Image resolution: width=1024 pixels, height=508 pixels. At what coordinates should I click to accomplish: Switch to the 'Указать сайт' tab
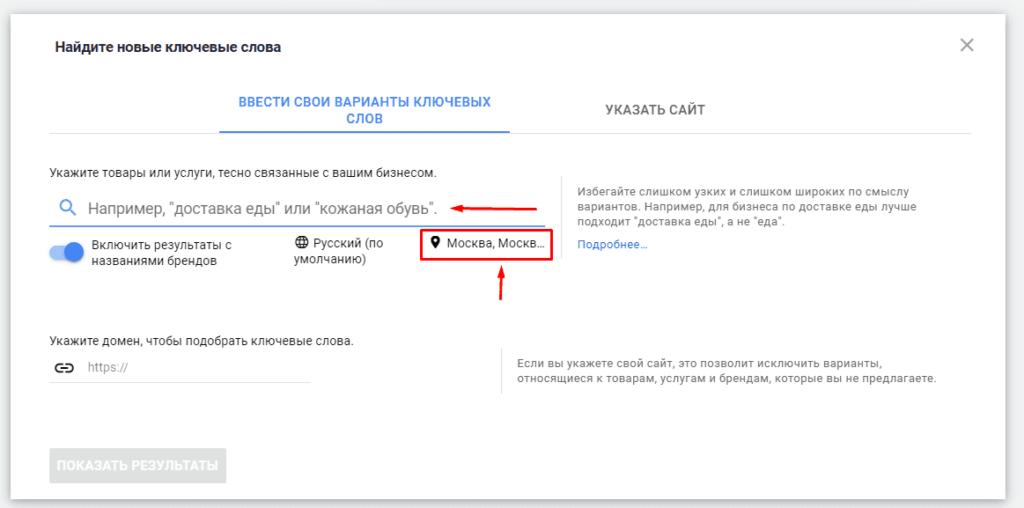click(x=655, y=110)
